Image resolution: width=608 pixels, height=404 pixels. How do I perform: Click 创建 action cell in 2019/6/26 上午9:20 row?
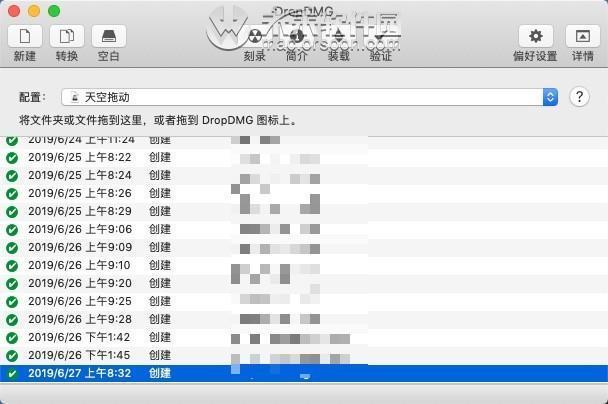coord(160,283)
